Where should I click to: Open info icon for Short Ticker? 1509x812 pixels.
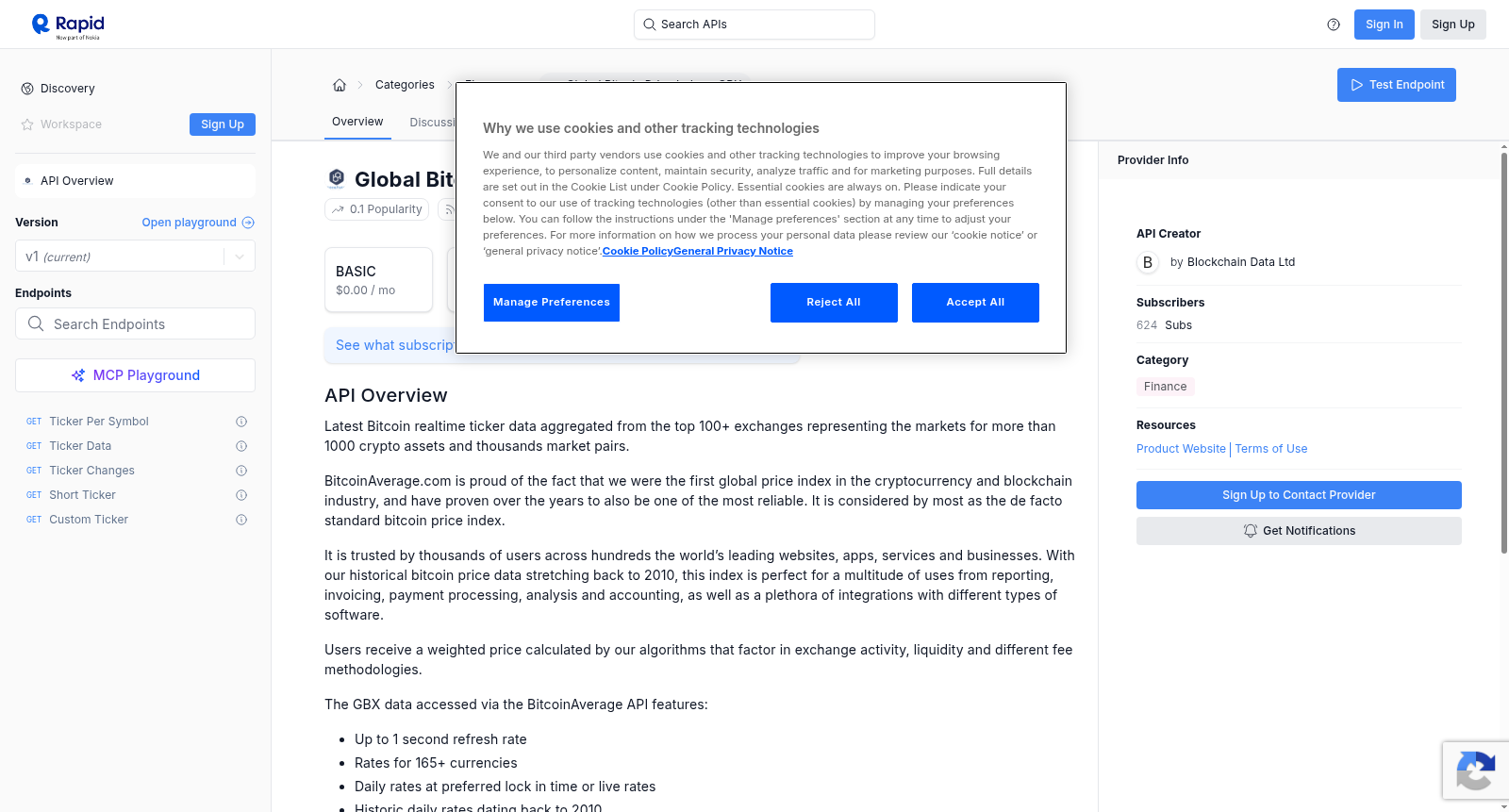(x=241, y=495)
